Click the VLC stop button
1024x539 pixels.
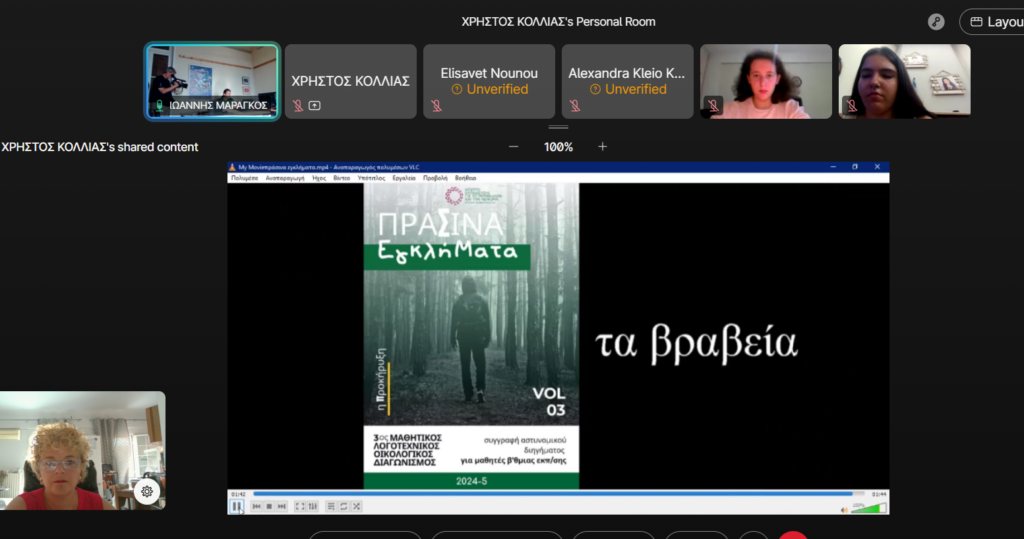[269, 507]
